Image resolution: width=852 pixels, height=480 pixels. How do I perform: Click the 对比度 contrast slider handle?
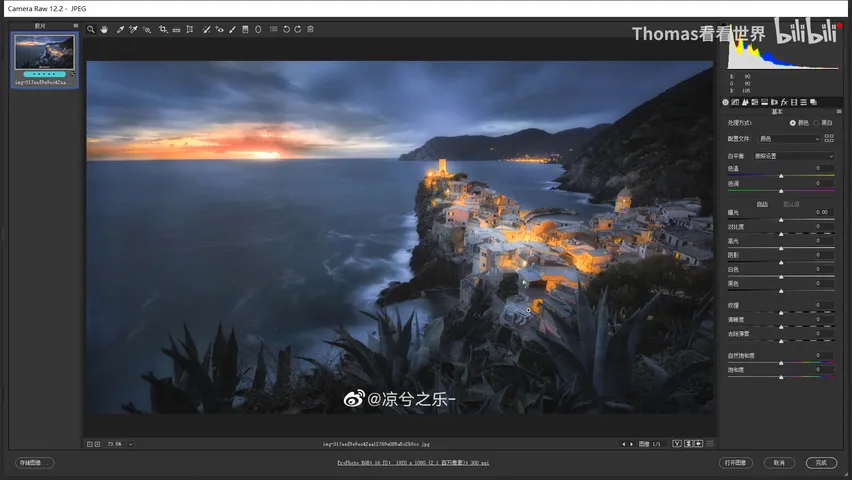[781, 234]
